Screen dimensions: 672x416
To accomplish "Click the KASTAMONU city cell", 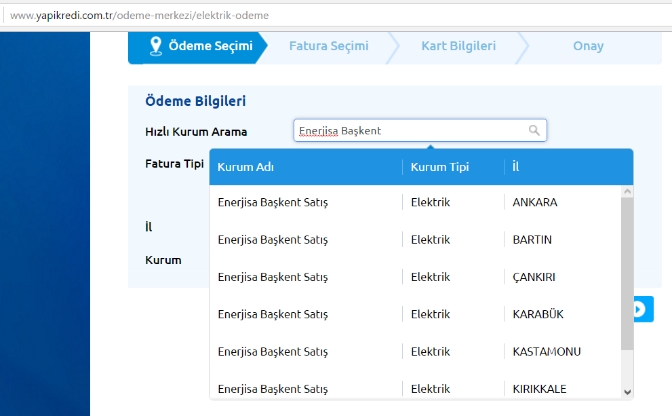I will [547, 351].
